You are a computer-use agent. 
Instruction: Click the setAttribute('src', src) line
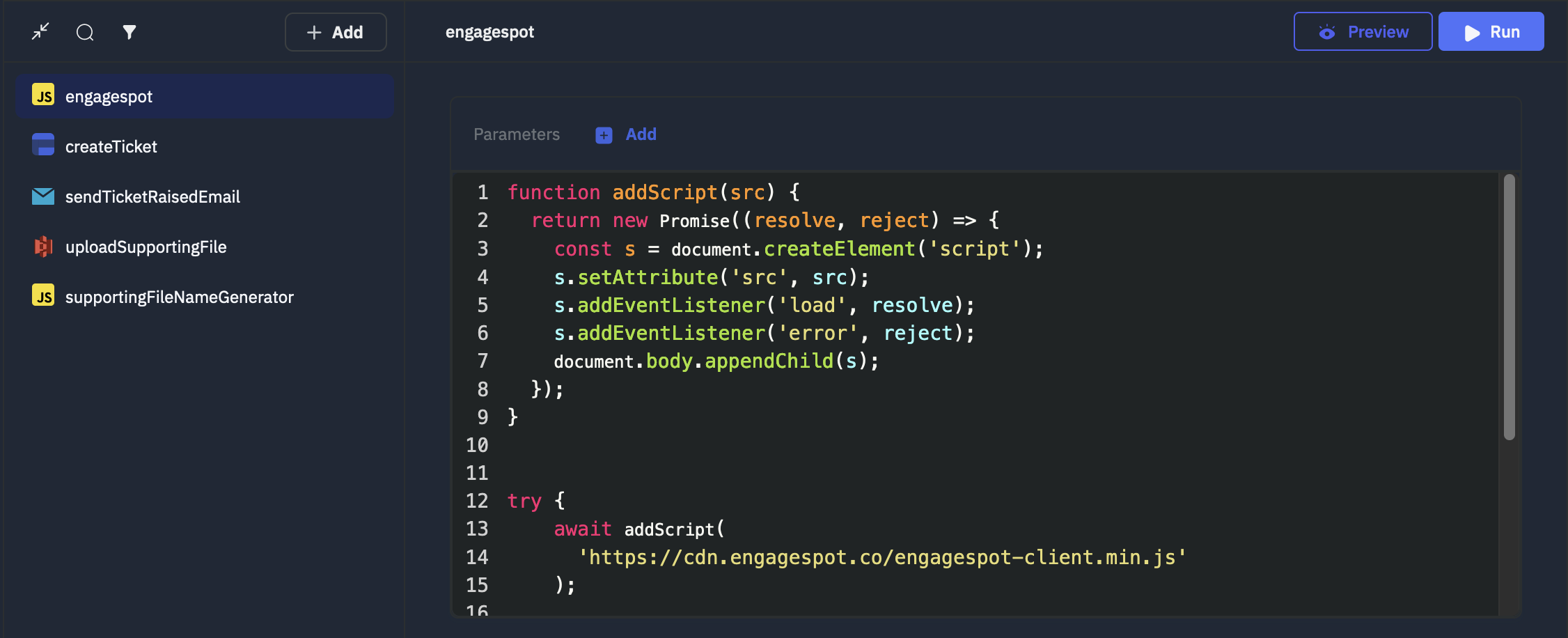click(712, 277)
